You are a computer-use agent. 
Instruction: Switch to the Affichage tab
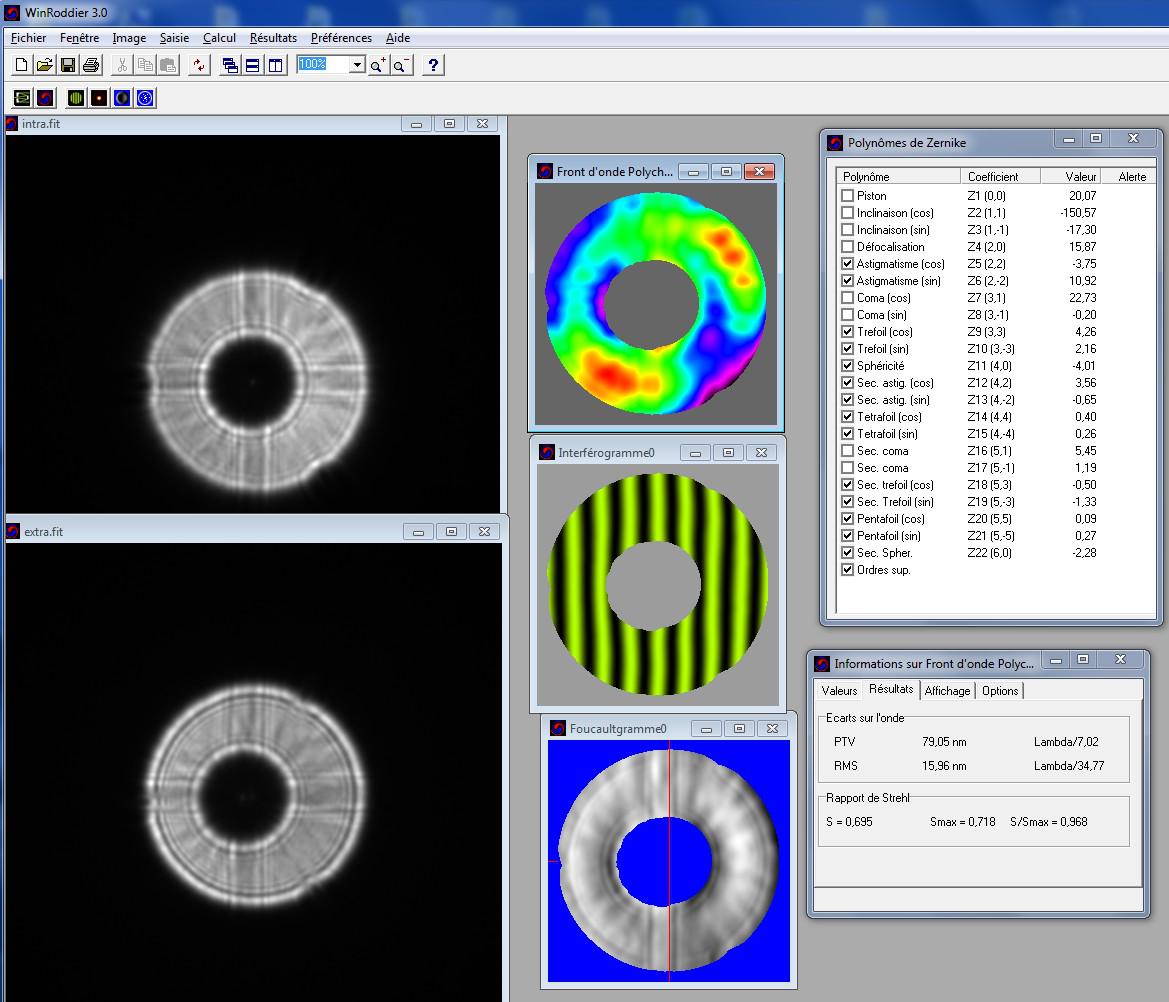tap(947, 691)
